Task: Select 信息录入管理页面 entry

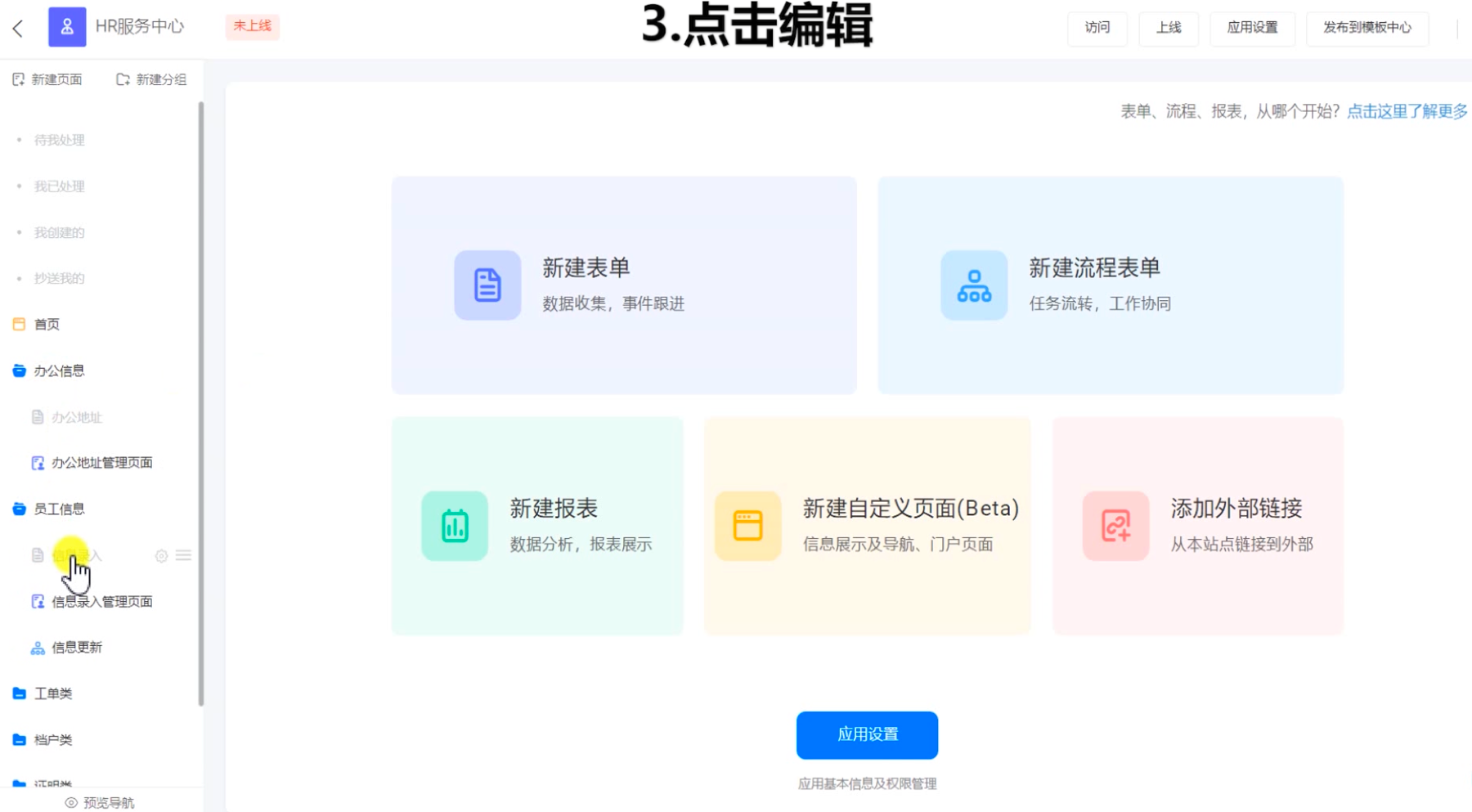Action: (102, 602)
